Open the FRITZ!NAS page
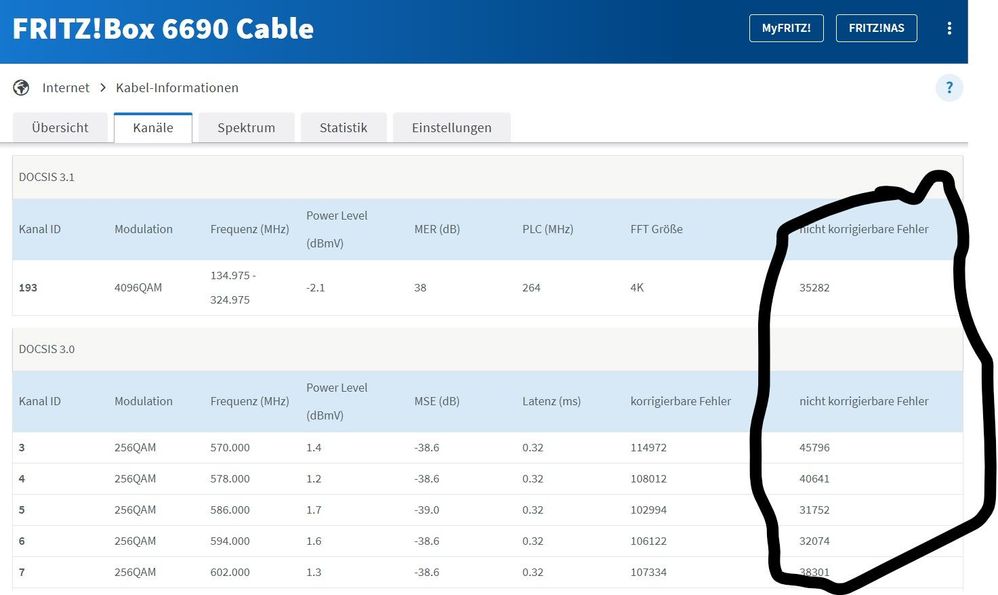This screenshot has width=998, height=595. tap(876, 28)
